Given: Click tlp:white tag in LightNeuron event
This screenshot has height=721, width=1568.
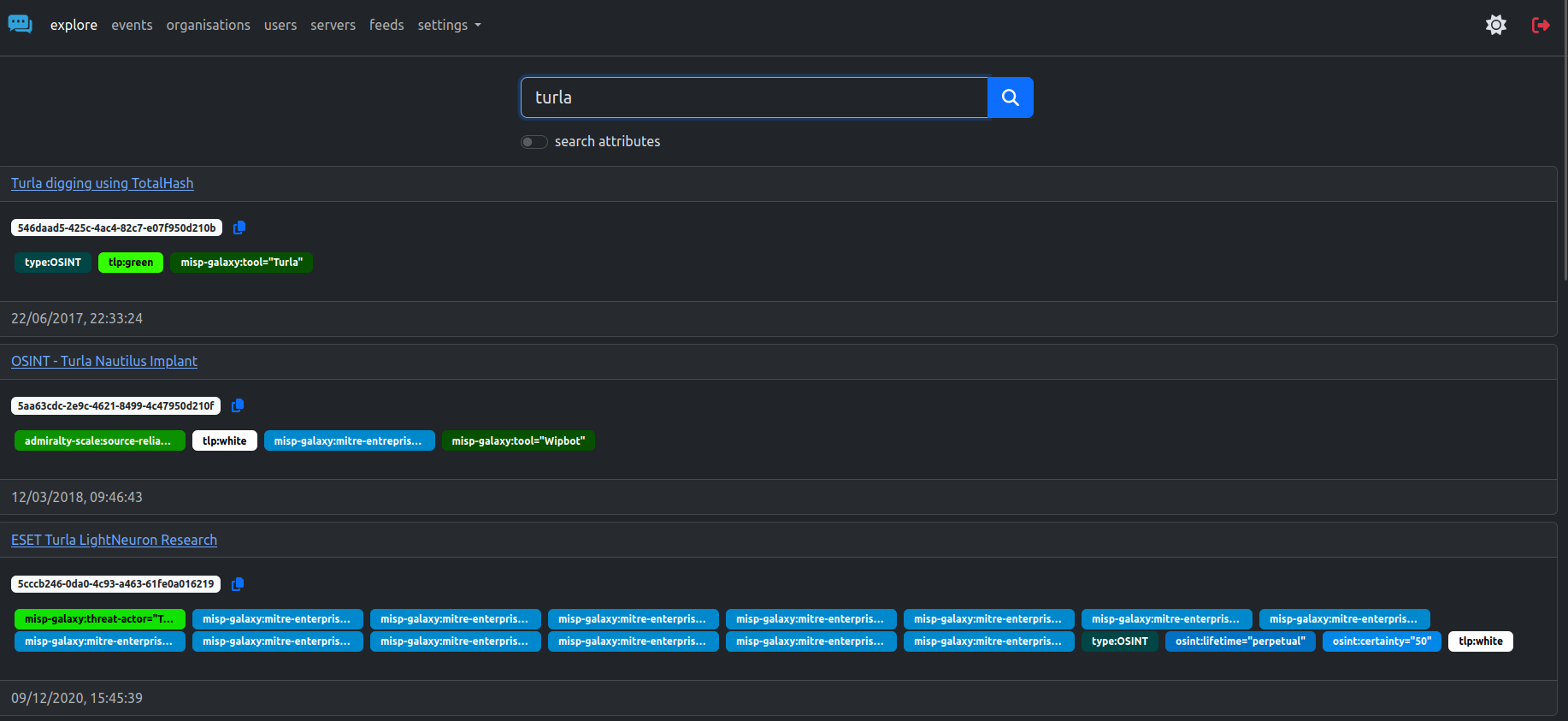Looking at the screenshot, I should tap(1481, 641).
